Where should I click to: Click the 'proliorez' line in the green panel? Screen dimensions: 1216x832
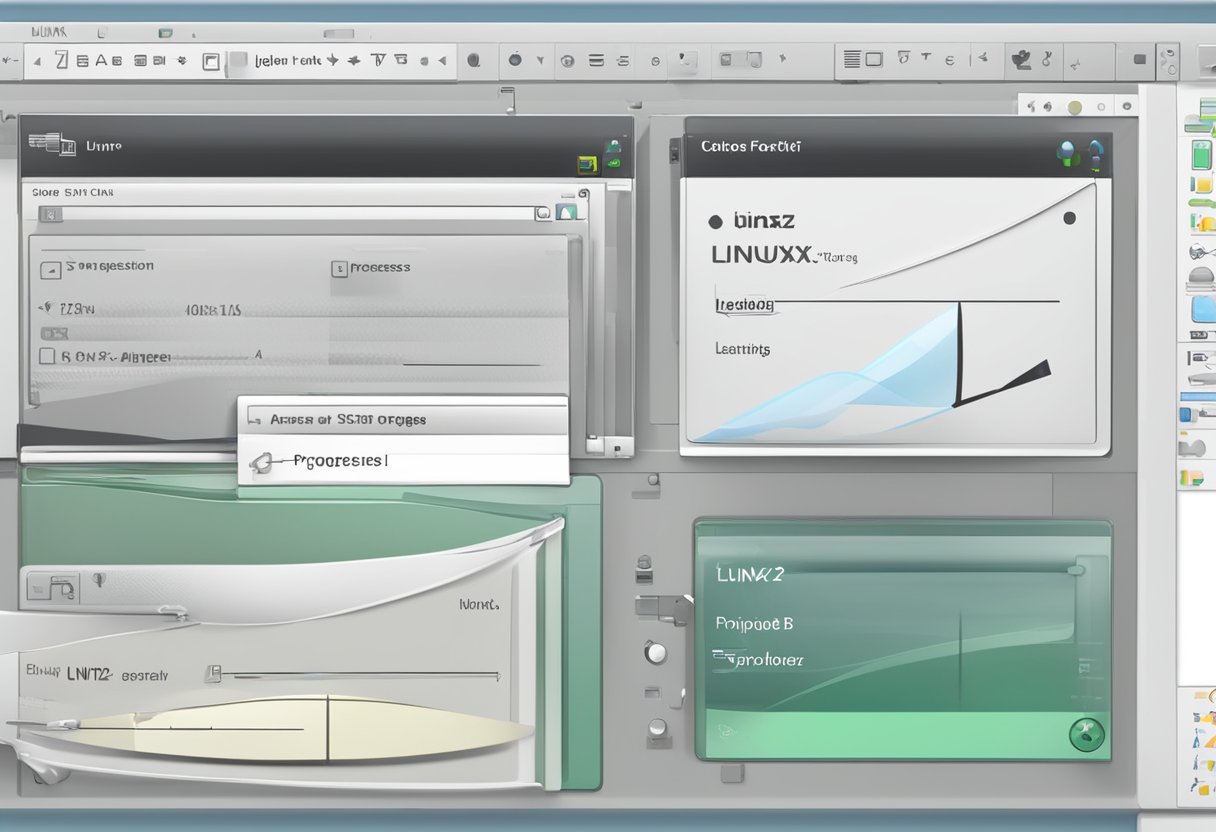(758, 660)
